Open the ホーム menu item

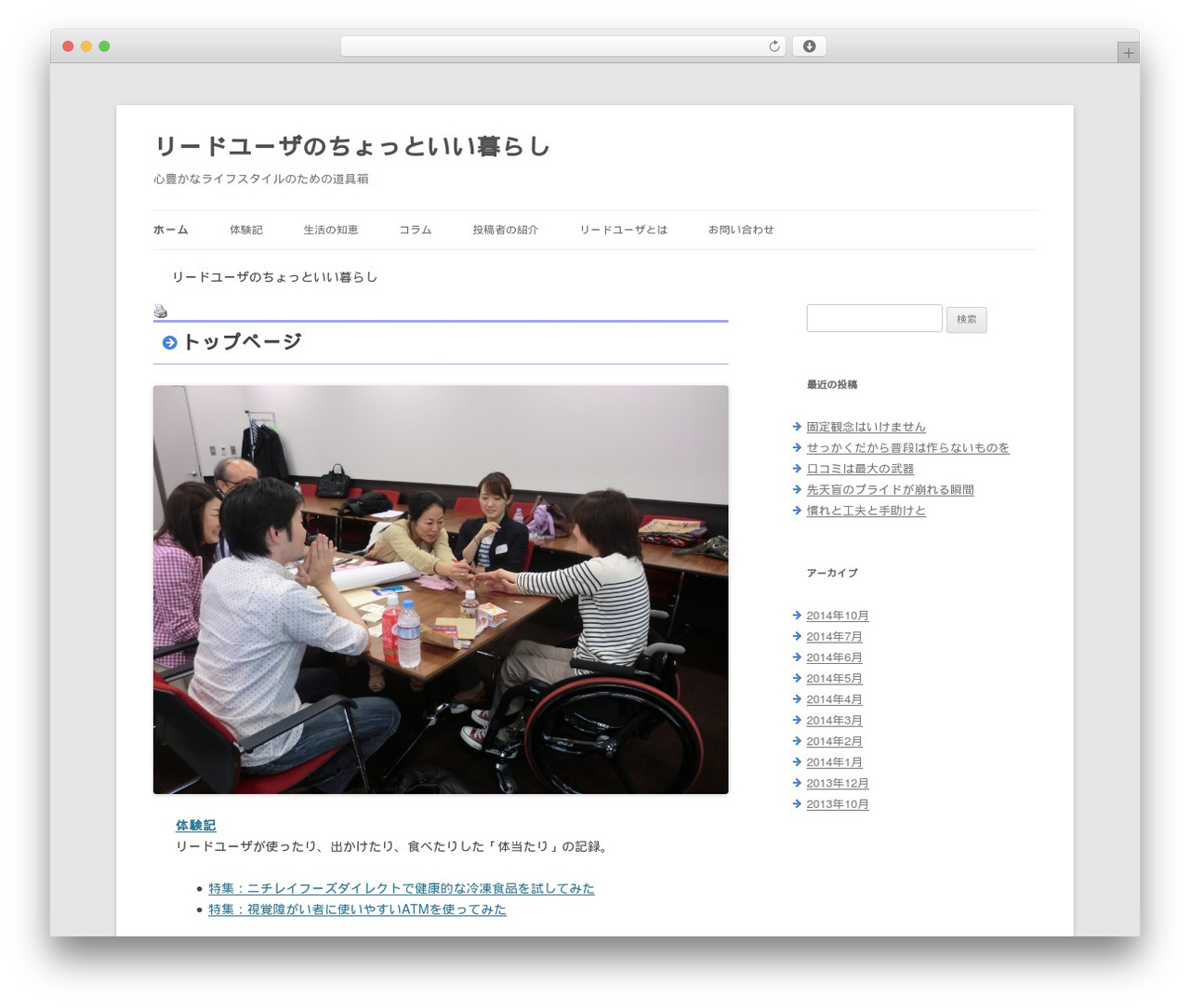pos(171,230)
